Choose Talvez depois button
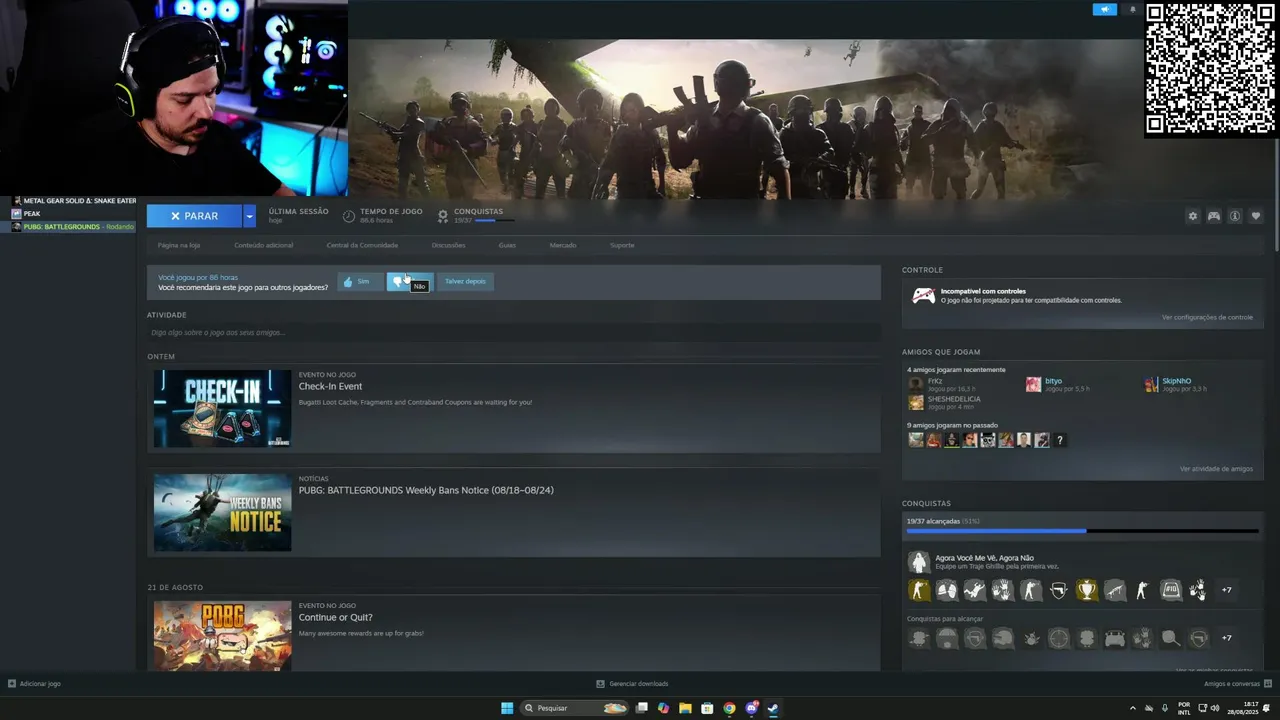Image resolution: width=1280 pixels, height=720 pixels. click(x=465, y=282)
